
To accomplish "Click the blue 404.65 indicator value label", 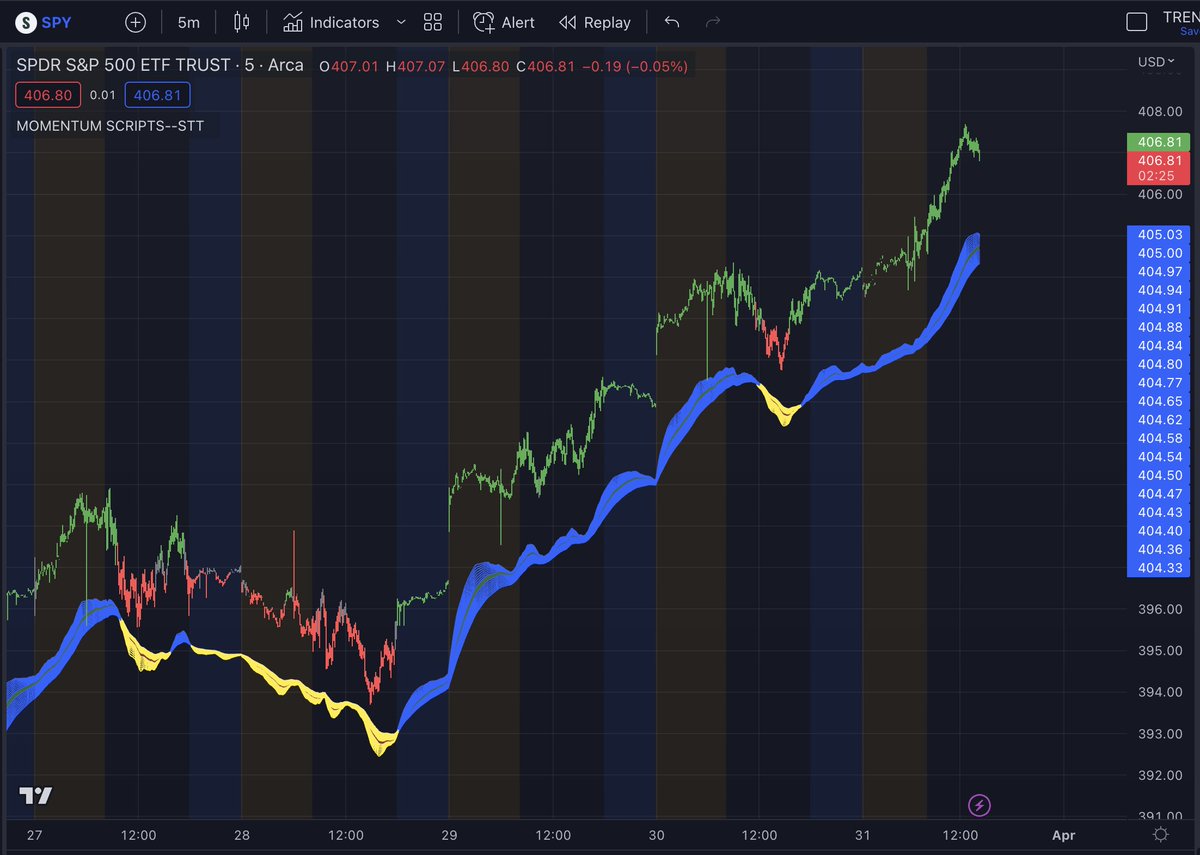I will pos(1158,401).
